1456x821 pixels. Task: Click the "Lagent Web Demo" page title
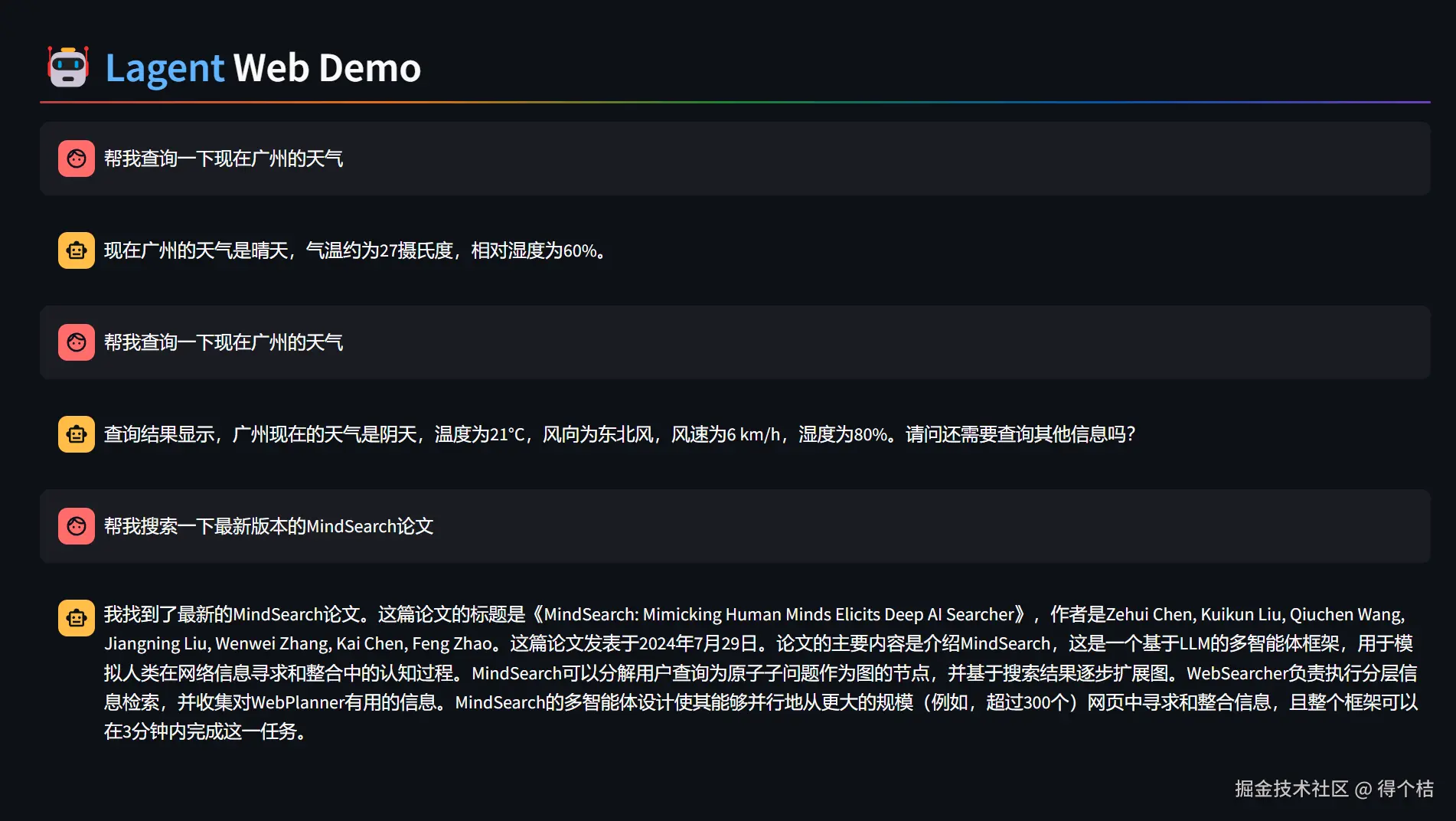[263, 67]
